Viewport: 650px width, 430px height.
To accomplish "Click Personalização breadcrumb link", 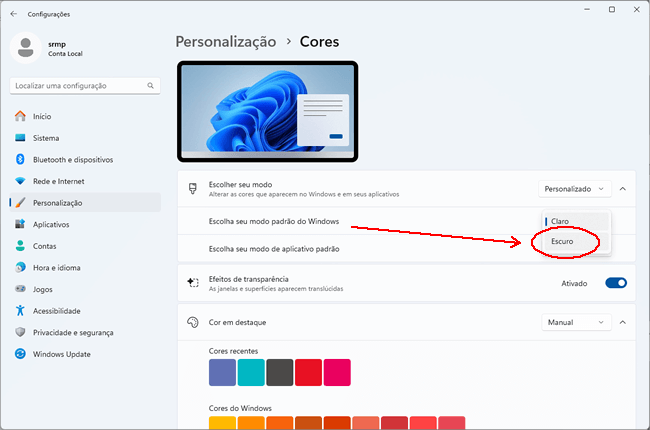I will click(x=226, y=42).
